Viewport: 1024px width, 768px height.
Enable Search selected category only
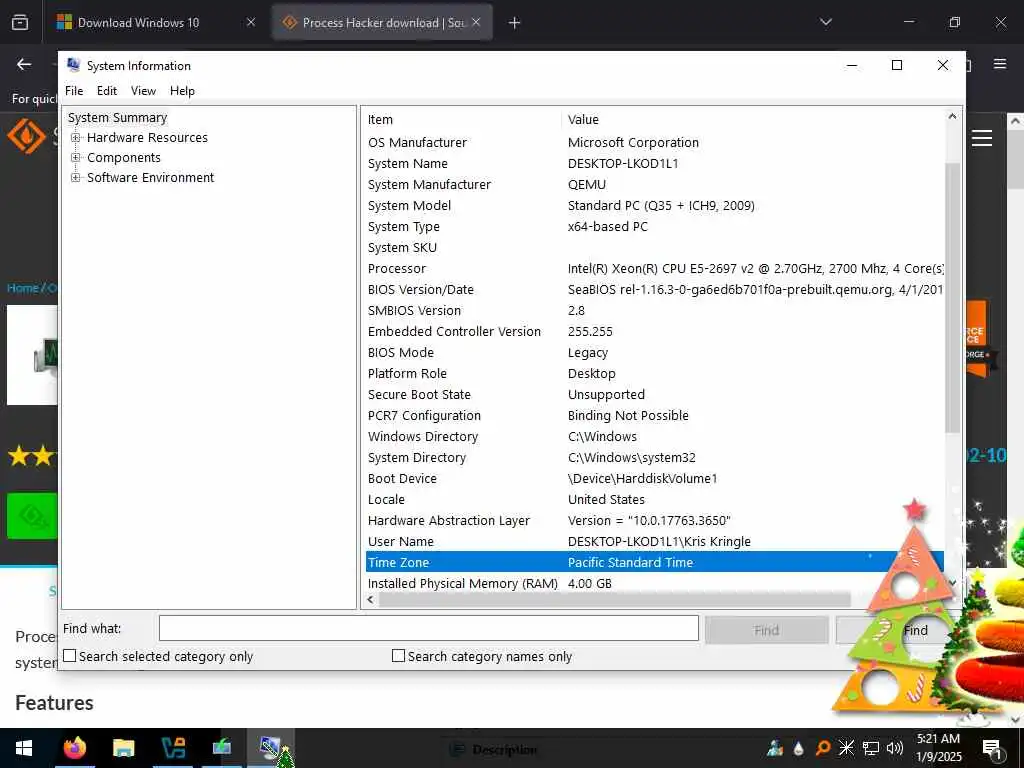[x=70, y=656]
